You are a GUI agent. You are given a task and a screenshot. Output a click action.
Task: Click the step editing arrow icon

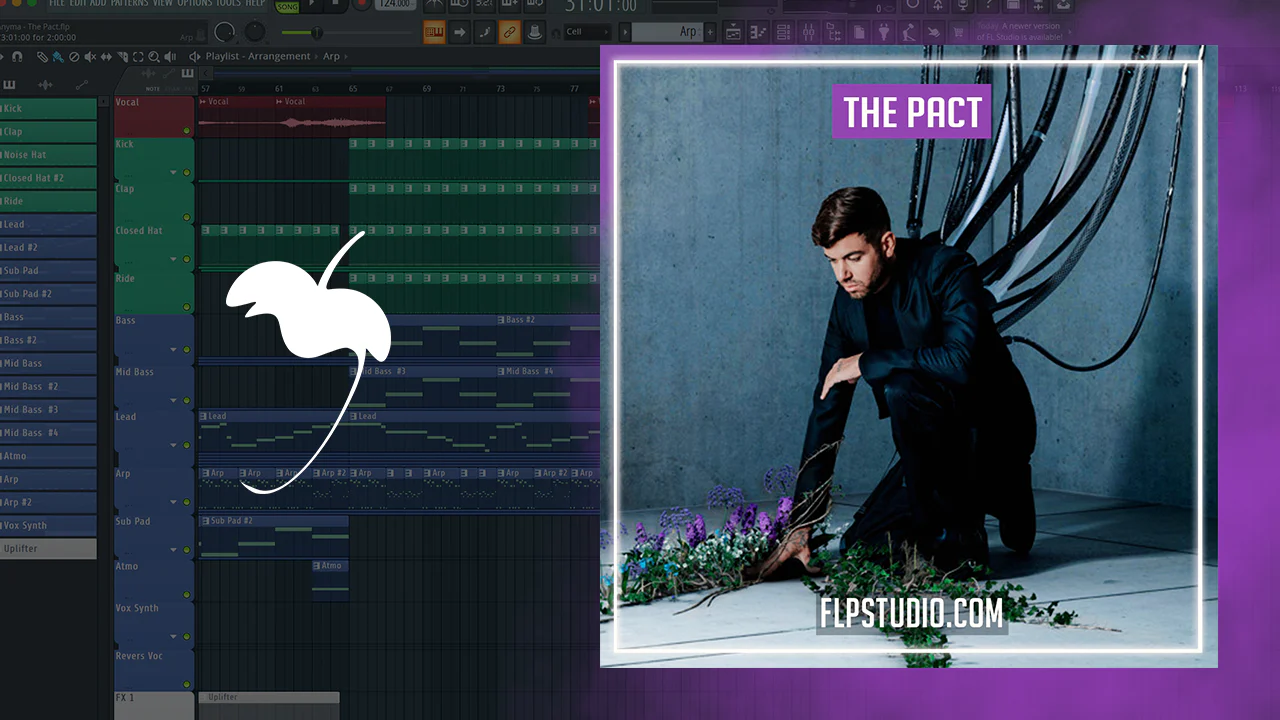(460, 32)
